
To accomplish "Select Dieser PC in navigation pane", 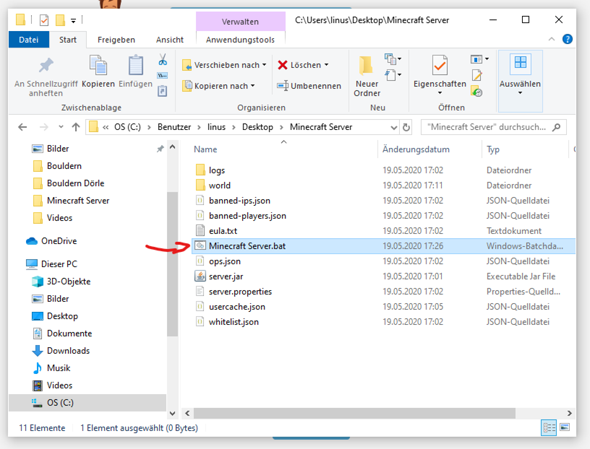I will click(52, 264).
